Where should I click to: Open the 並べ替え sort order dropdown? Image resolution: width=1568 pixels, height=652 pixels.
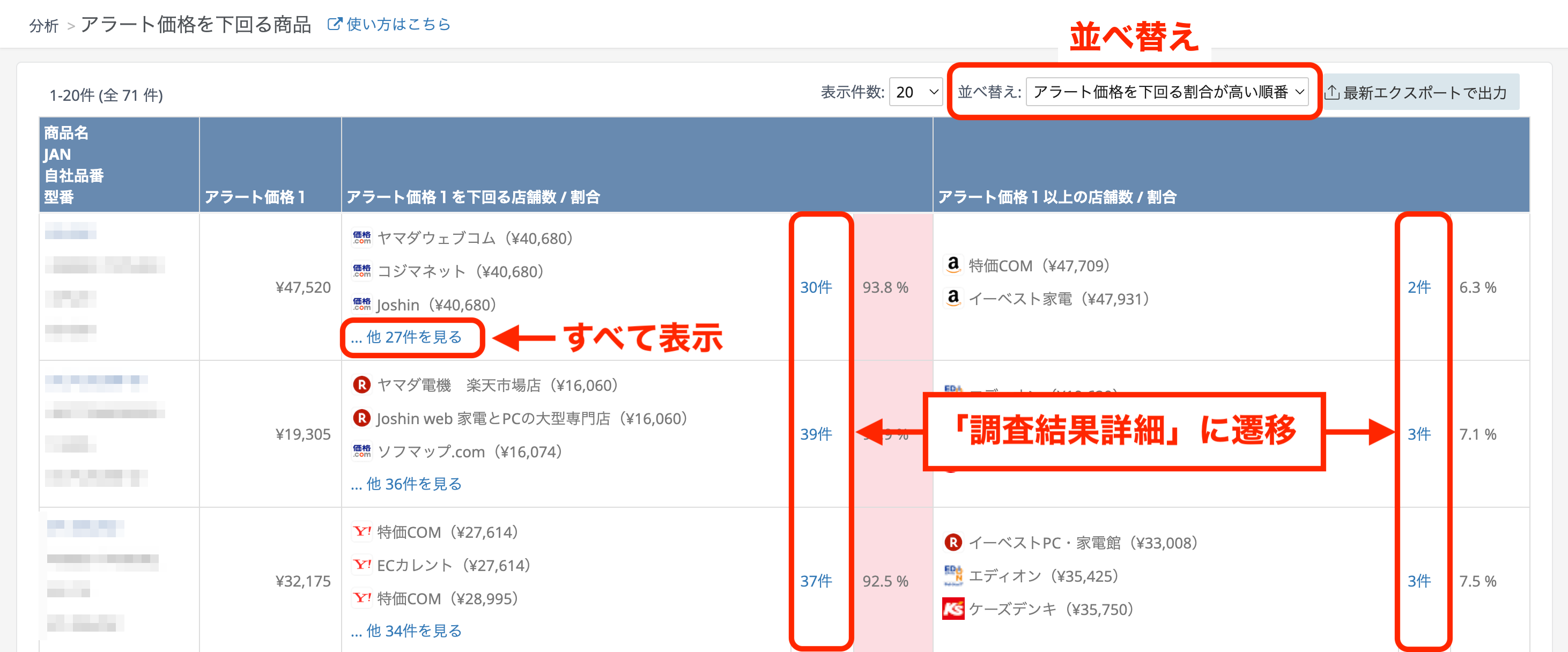(1166, 92)
